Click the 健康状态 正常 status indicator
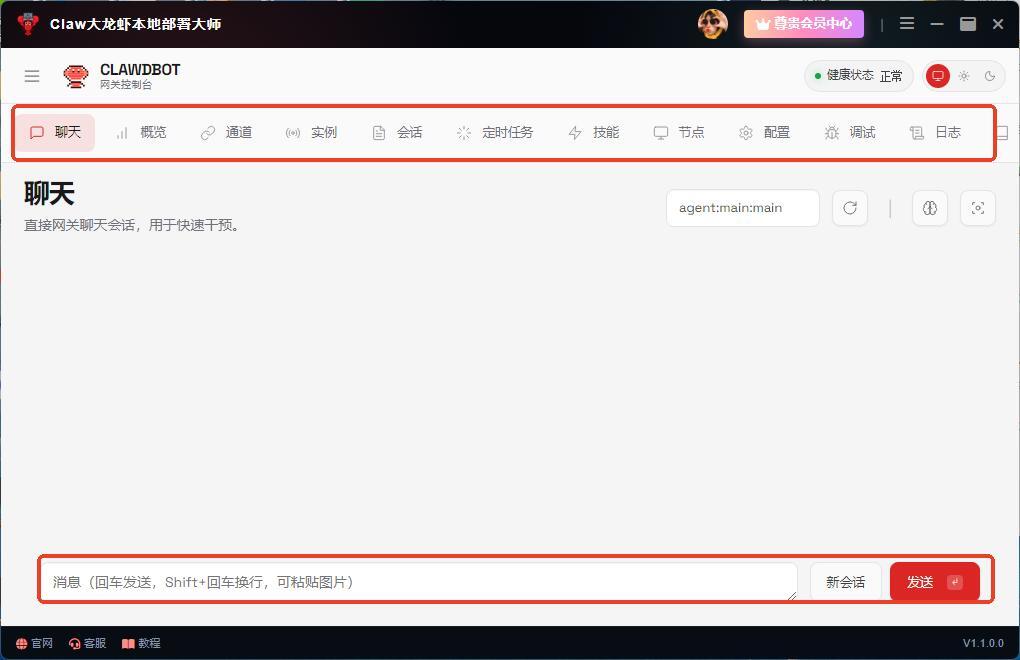This screenshot has height=660, width=1020. (859, 76)
